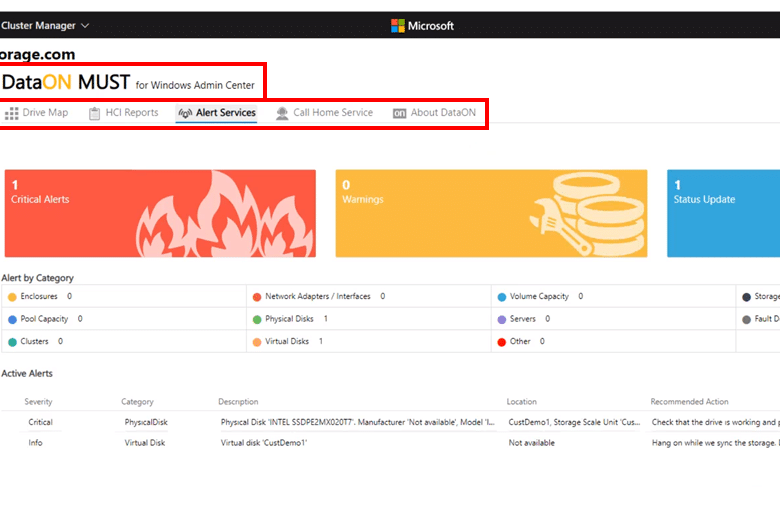Open the Cluster Manager dropdown chevron

tap(85, 25)
